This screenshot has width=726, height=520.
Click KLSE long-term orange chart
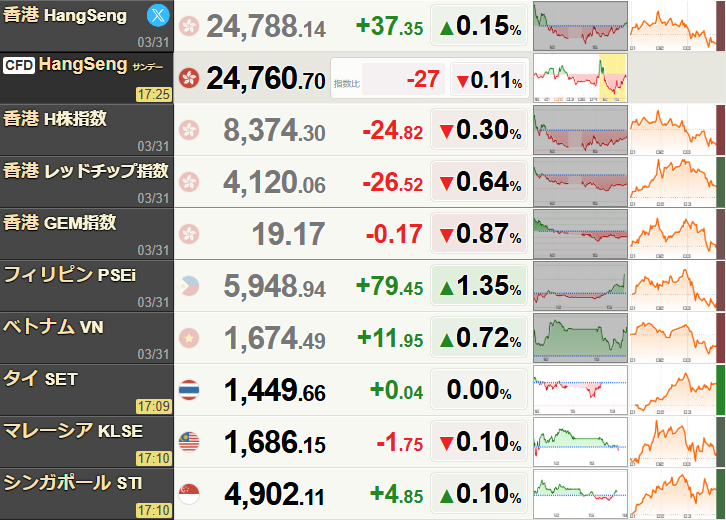pos(672,442)
